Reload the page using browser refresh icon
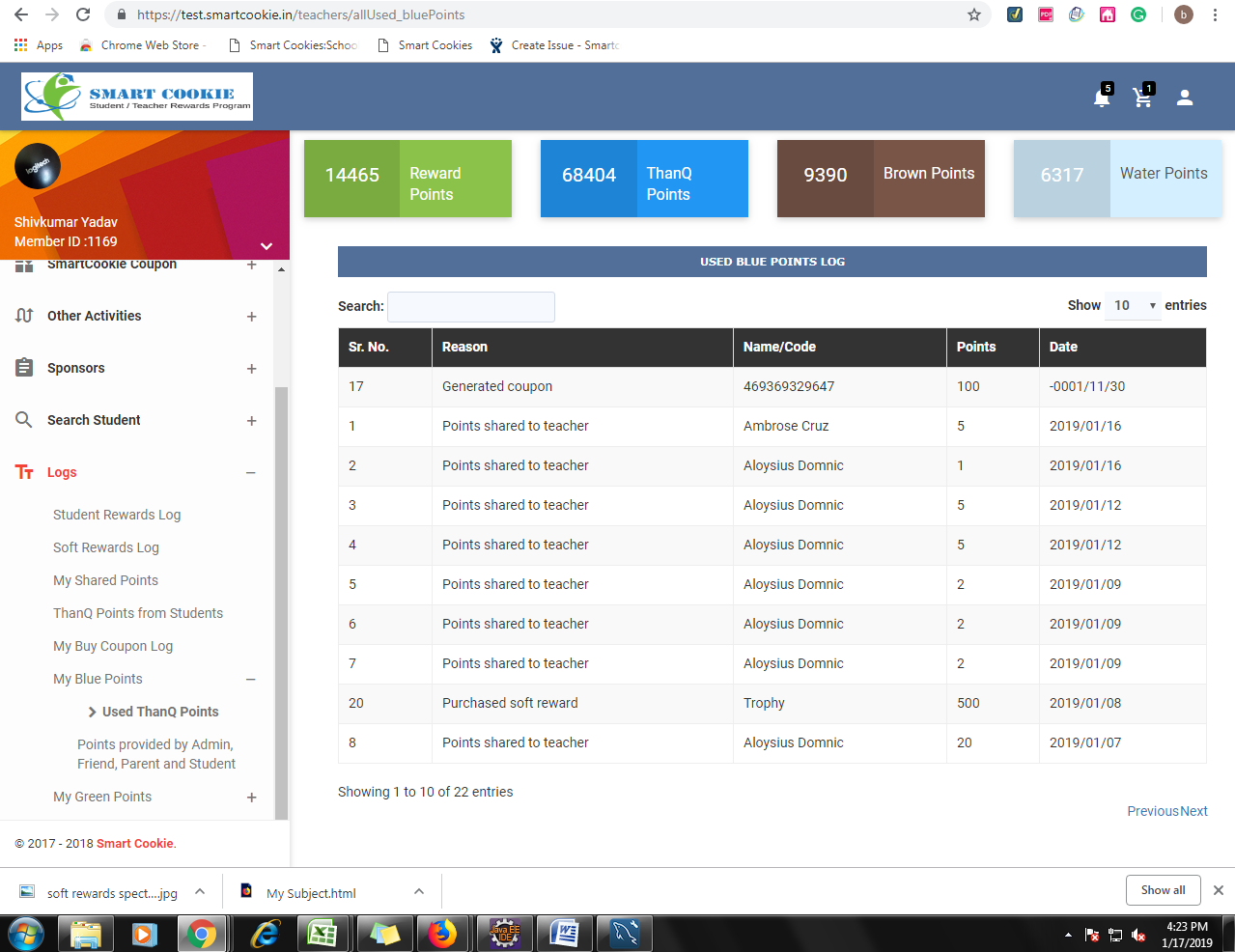The image size is (1235, 952). (83, 14)
